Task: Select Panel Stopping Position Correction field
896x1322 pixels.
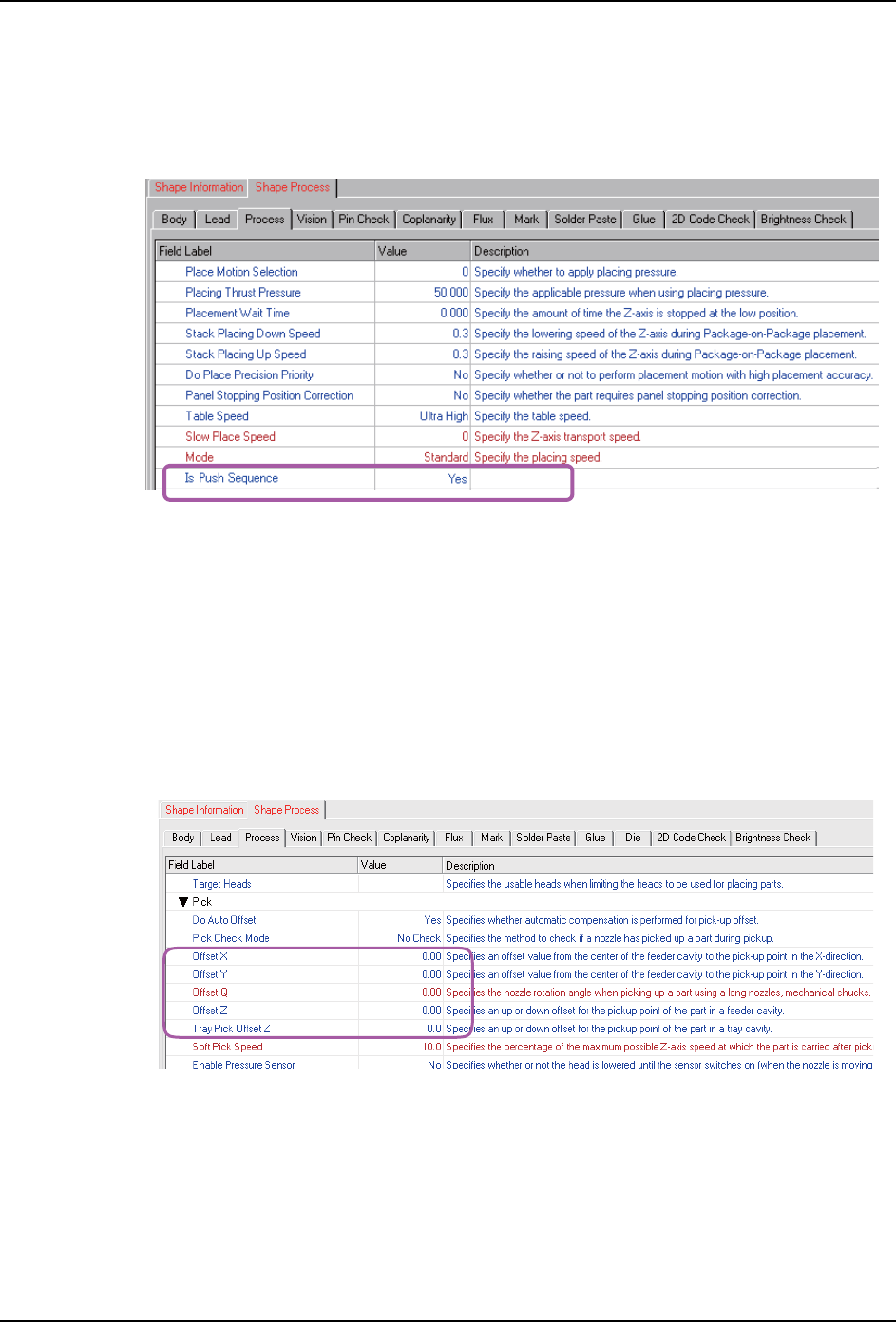Action: (269, 395)
